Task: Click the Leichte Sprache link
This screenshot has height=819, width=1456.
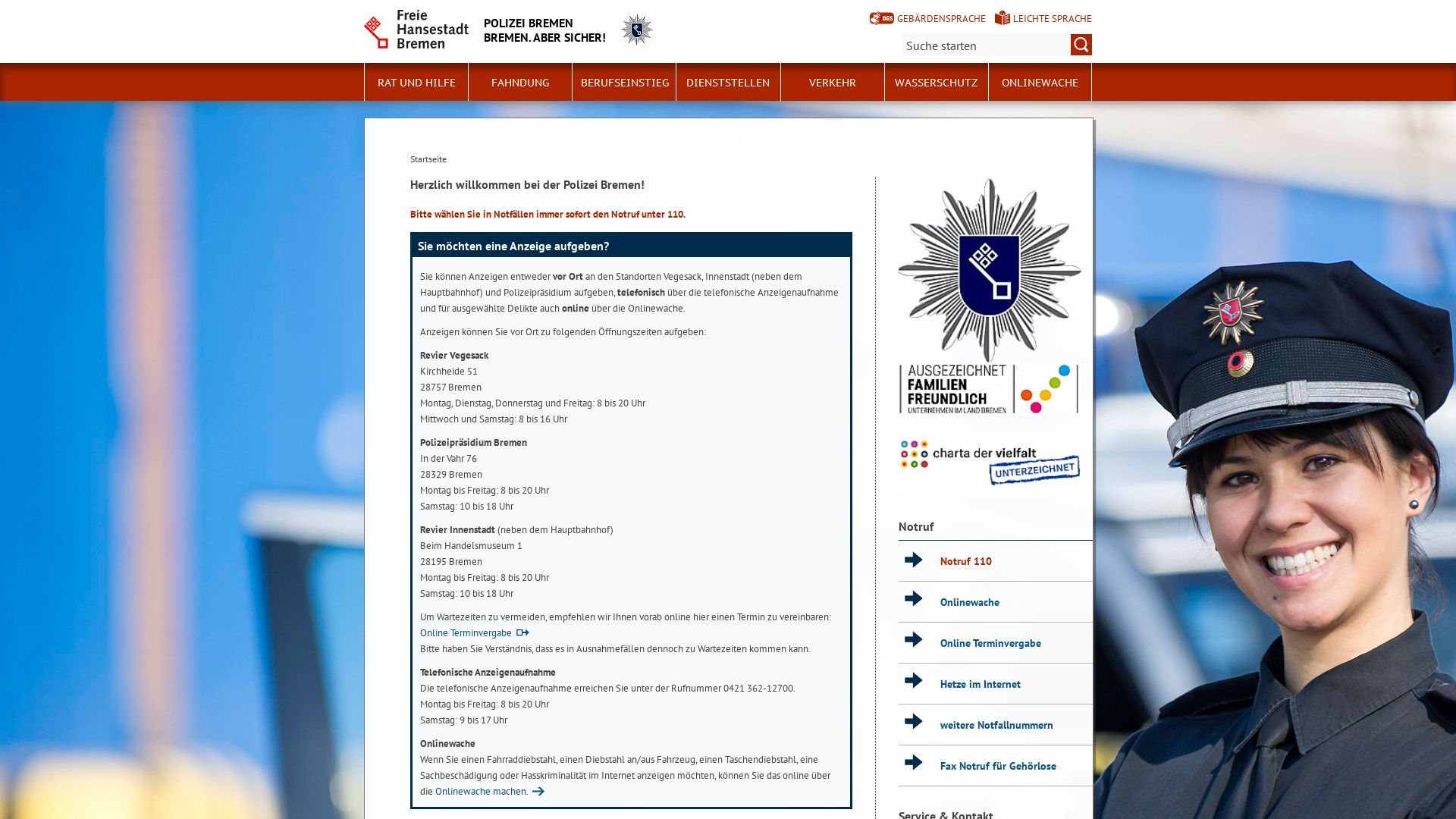Action: [x=1052, y=18]
